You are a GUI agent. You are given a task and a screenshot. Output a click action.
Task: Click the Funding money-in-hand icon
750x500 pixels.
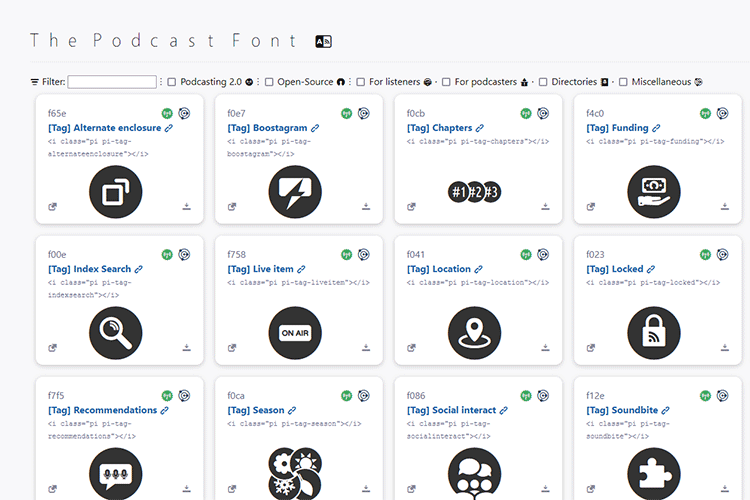pyautogui.click(x=654, y=191)
